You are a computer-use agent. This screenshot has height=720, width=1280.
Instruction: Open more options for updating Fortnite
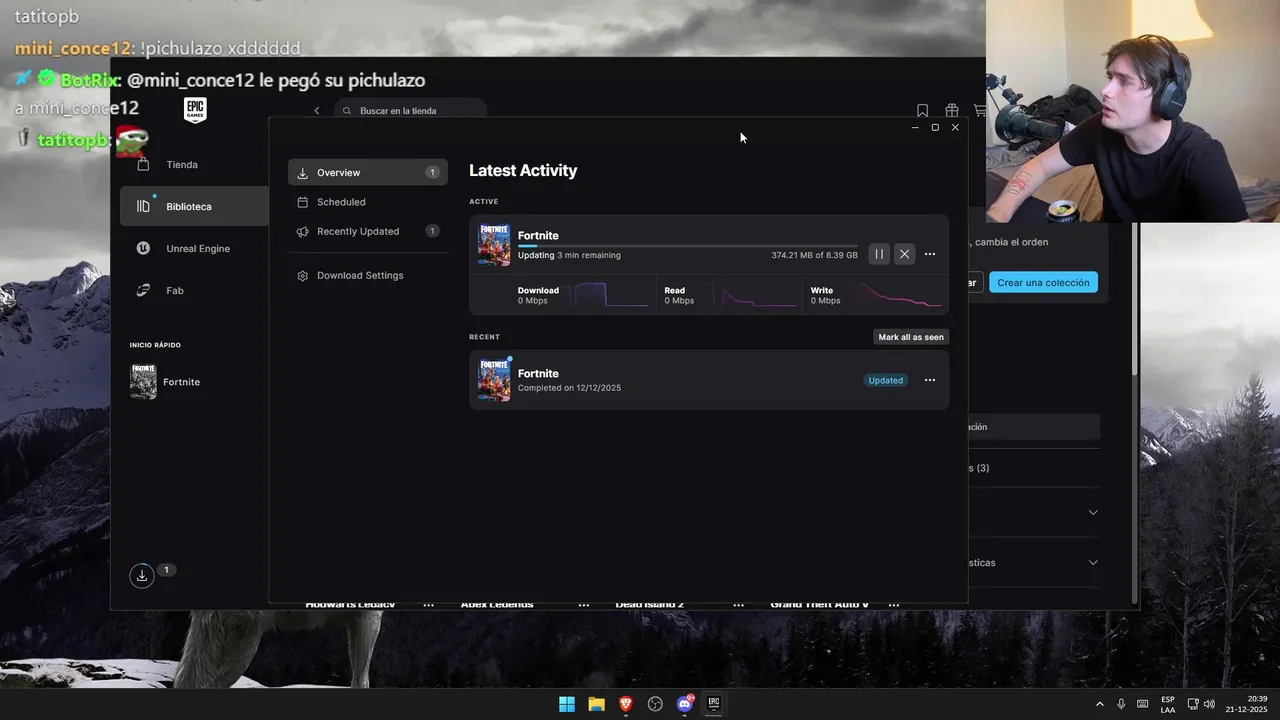(930, 254)
